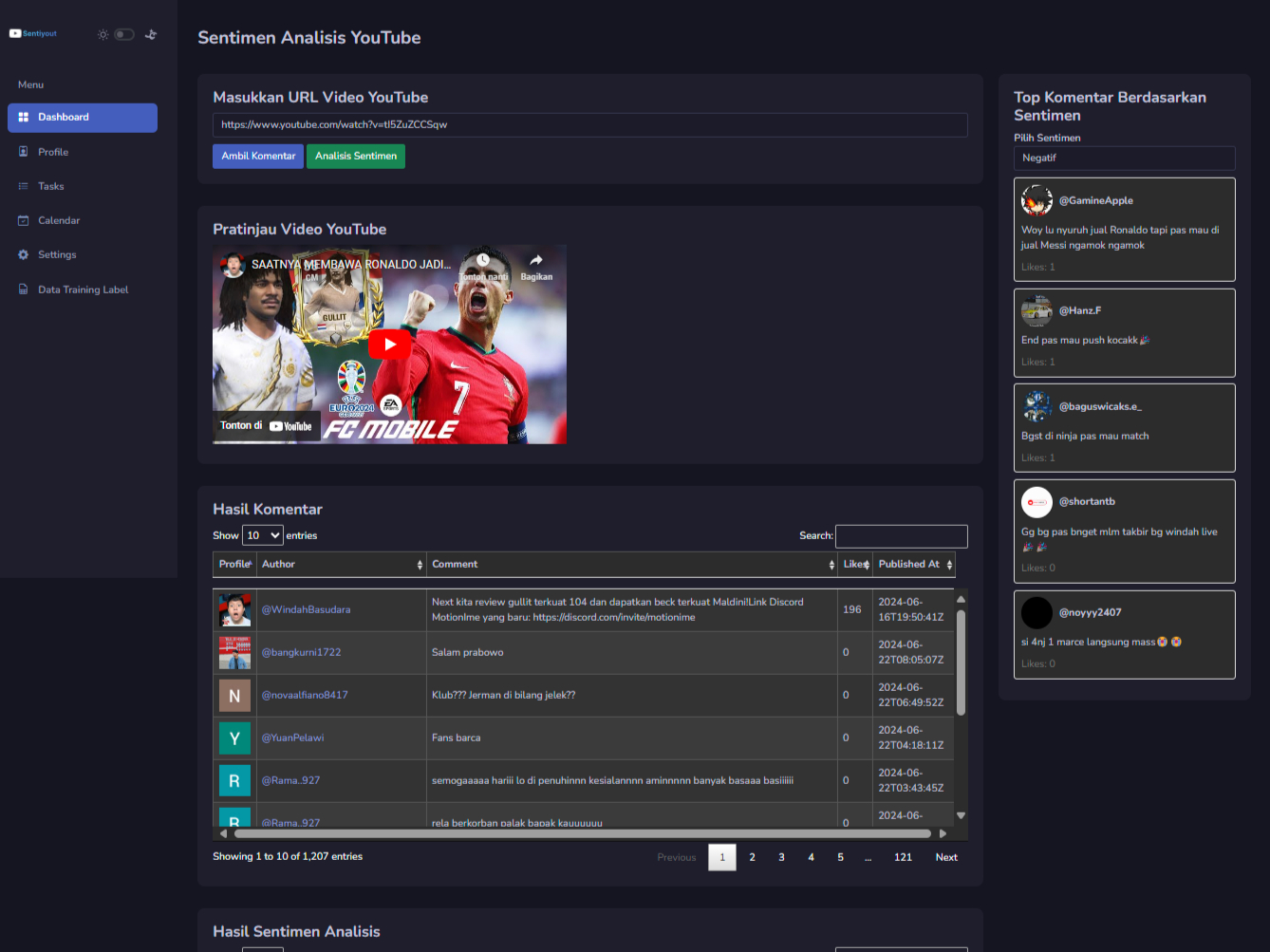Click @bangkurni1722 profile picture in table

coord(234,653)
